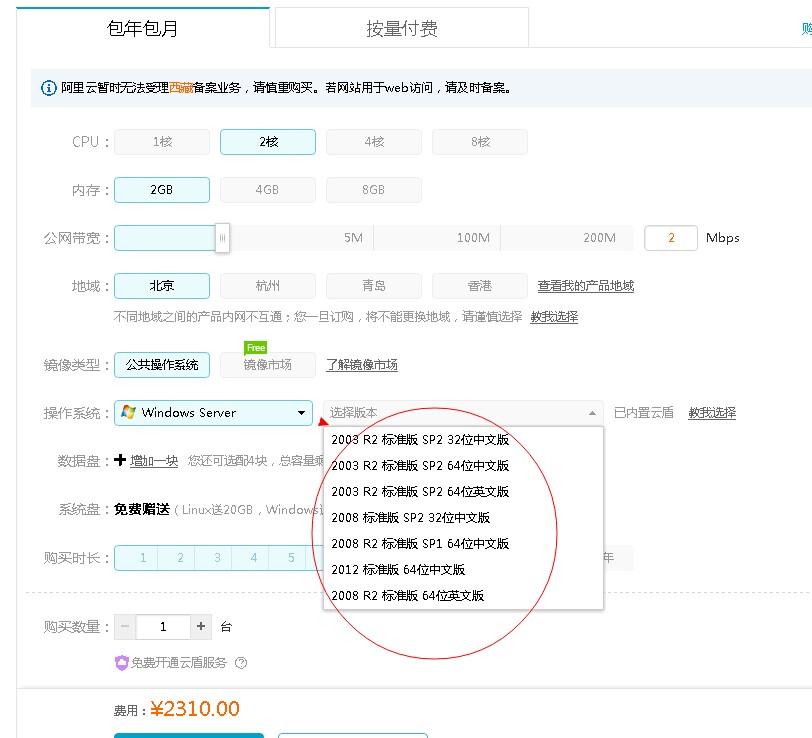Click the plus icon for adding data disk
This screenshot has height=738, width=812.
tap(120, 460)
